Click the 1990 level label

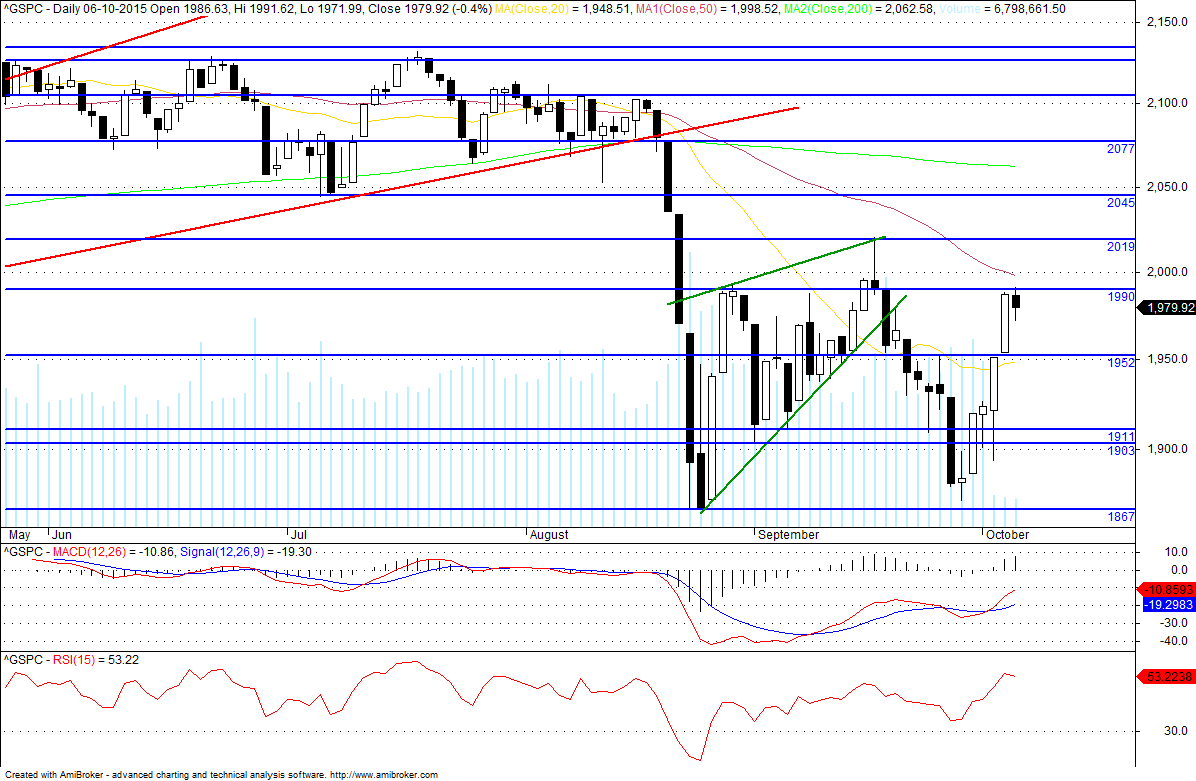1120,297
